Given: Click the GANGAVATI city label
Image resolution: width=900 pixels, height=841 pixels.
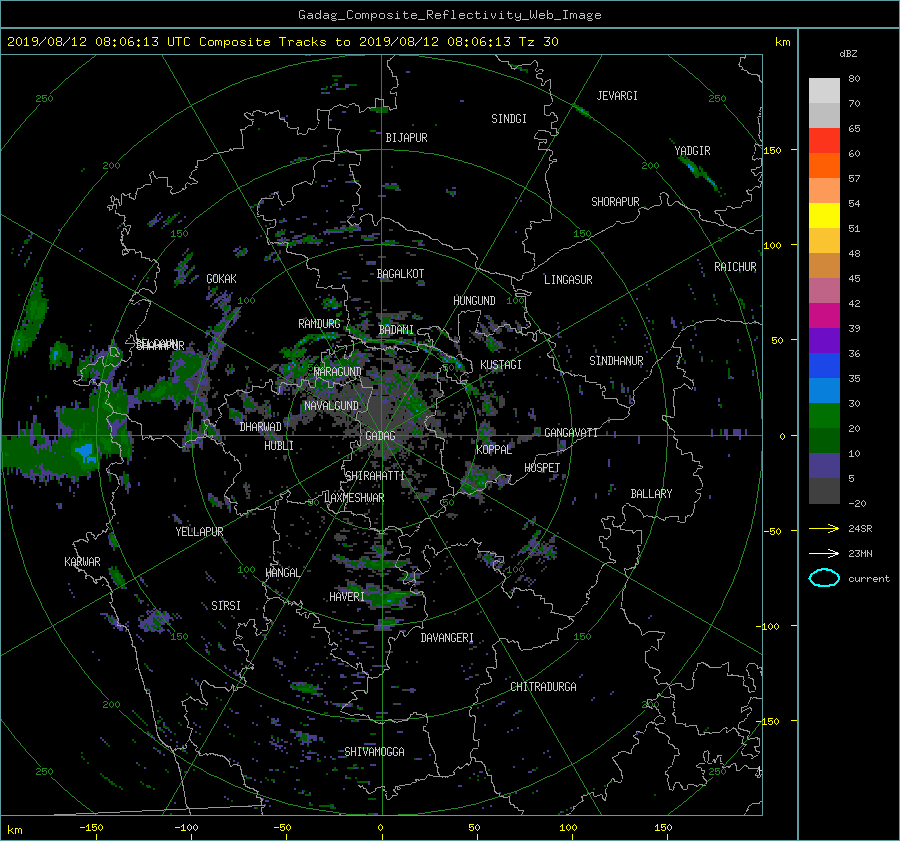Looking at the screenshot, I should pos(571,432).
